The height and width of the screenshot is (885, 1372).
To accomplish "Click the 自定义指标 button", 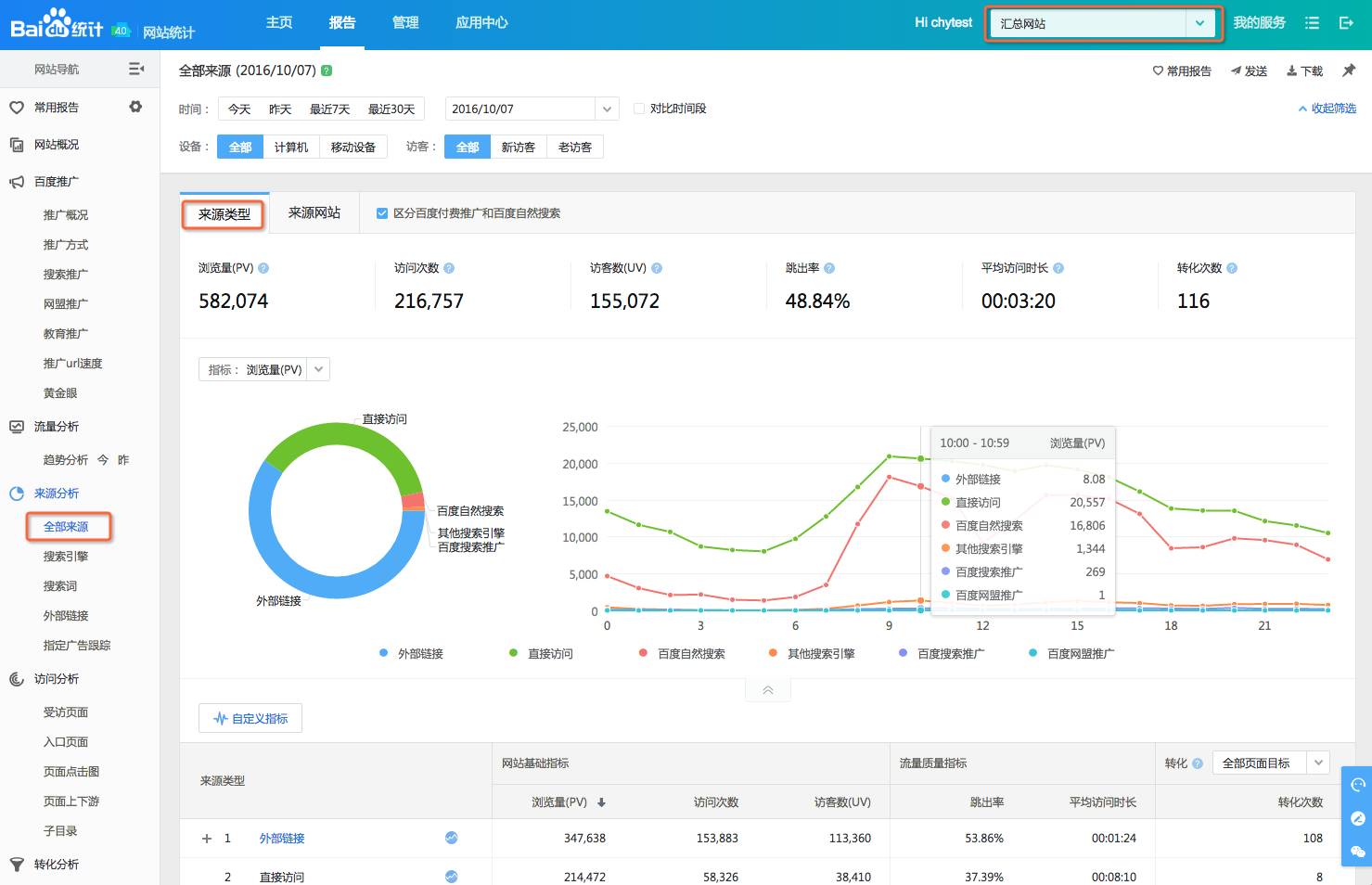I will pyautogui.click(x=250, y=719).
